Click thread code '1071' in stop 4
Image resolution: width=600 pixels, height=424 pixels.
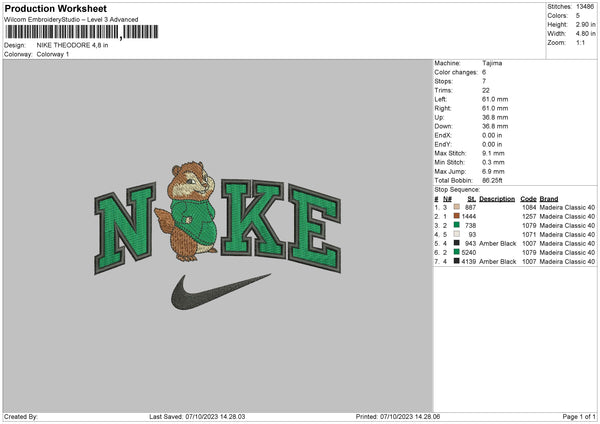coord(529,235)
